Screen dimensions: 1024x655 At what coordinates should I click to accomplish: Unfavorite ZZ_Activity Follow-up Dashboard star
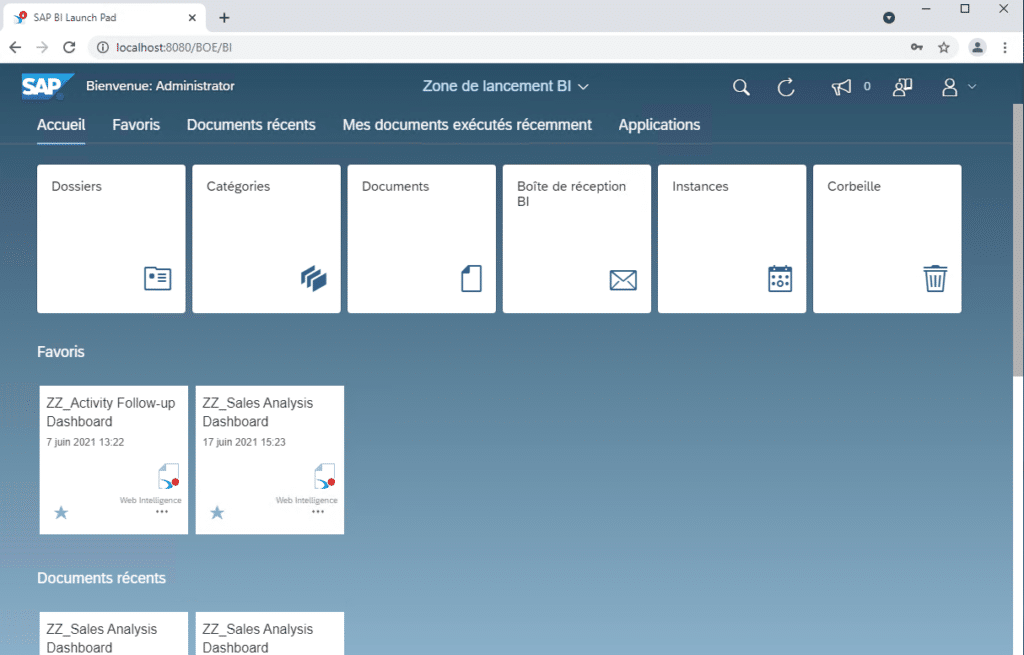tap(61, 513)
